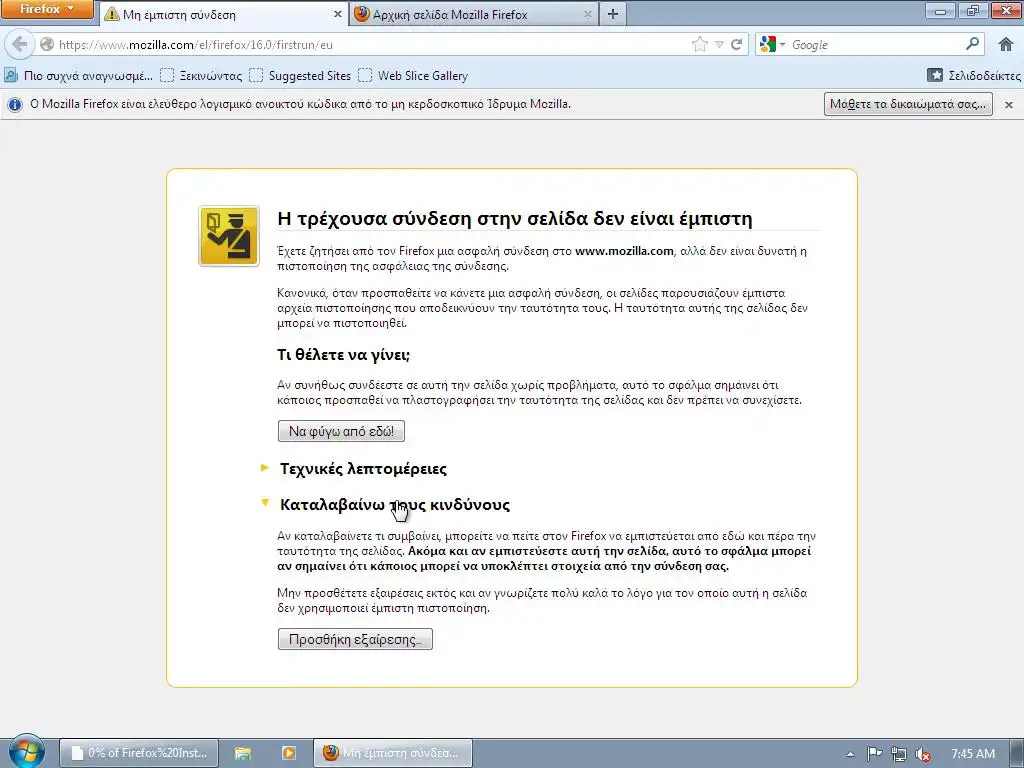Click the muted volume tray icon
Screen dimensions: 1024x768
tap(923, 754)
